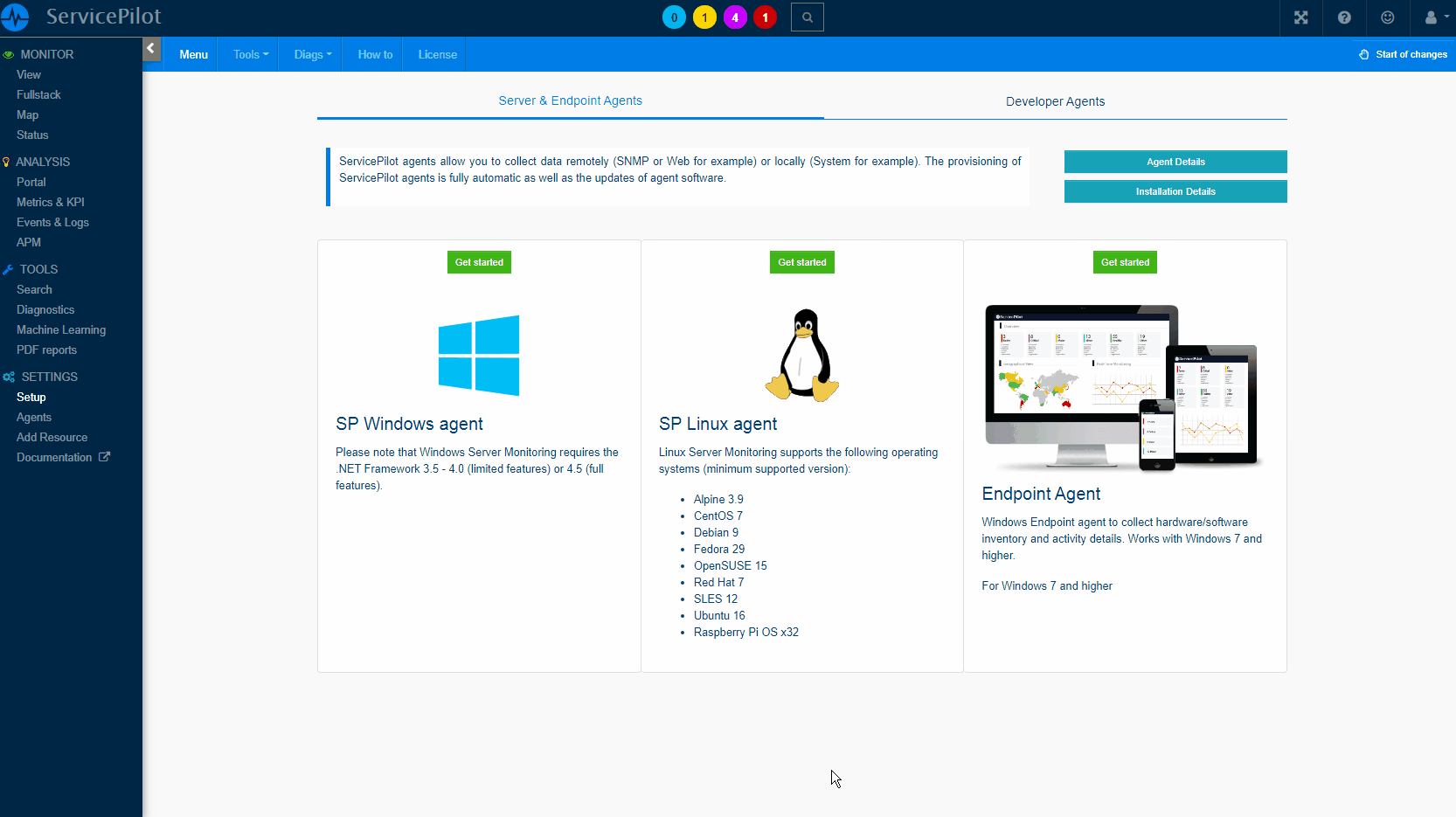Click the OpenSUSE 15 list item

click(x=731, y=565)
